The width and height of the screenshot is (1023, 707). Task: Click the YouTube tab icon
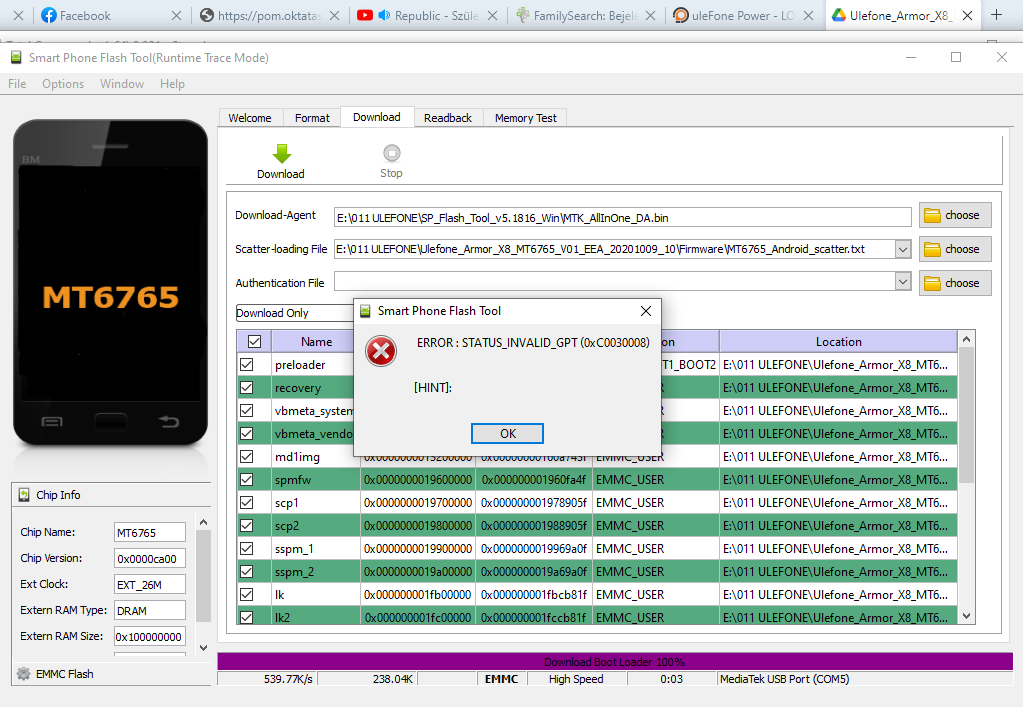[x=365, y=15]
